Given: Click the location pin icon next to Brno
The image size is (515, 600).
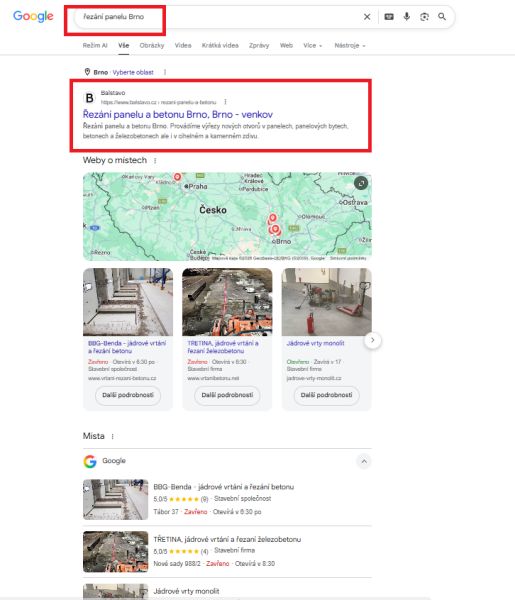Looking at the screenshot, I should 87,72.
